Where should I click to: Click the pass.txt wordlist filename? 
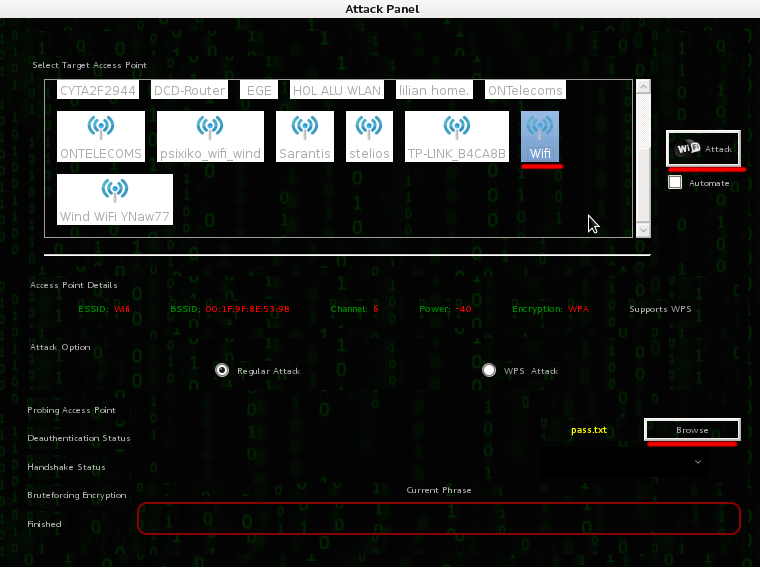(x=589, y=430)
